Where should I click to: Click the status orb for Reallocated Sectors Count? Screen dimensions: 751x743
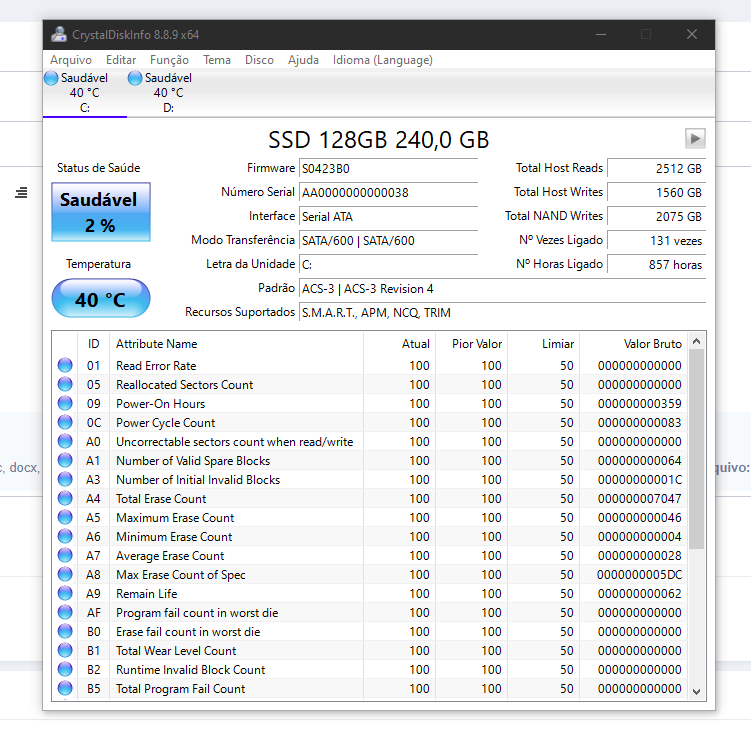pos(65,384)
